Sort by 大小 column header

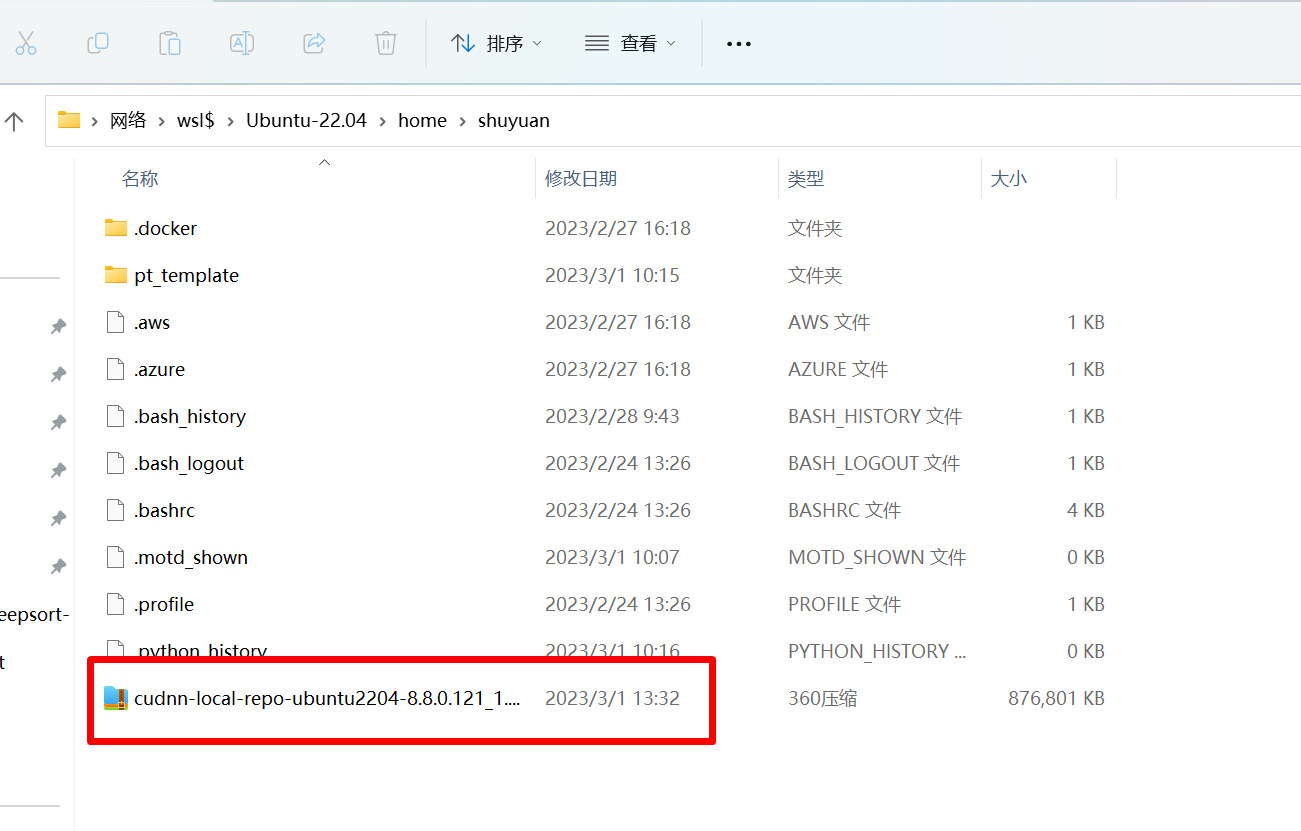(1008, 179)
